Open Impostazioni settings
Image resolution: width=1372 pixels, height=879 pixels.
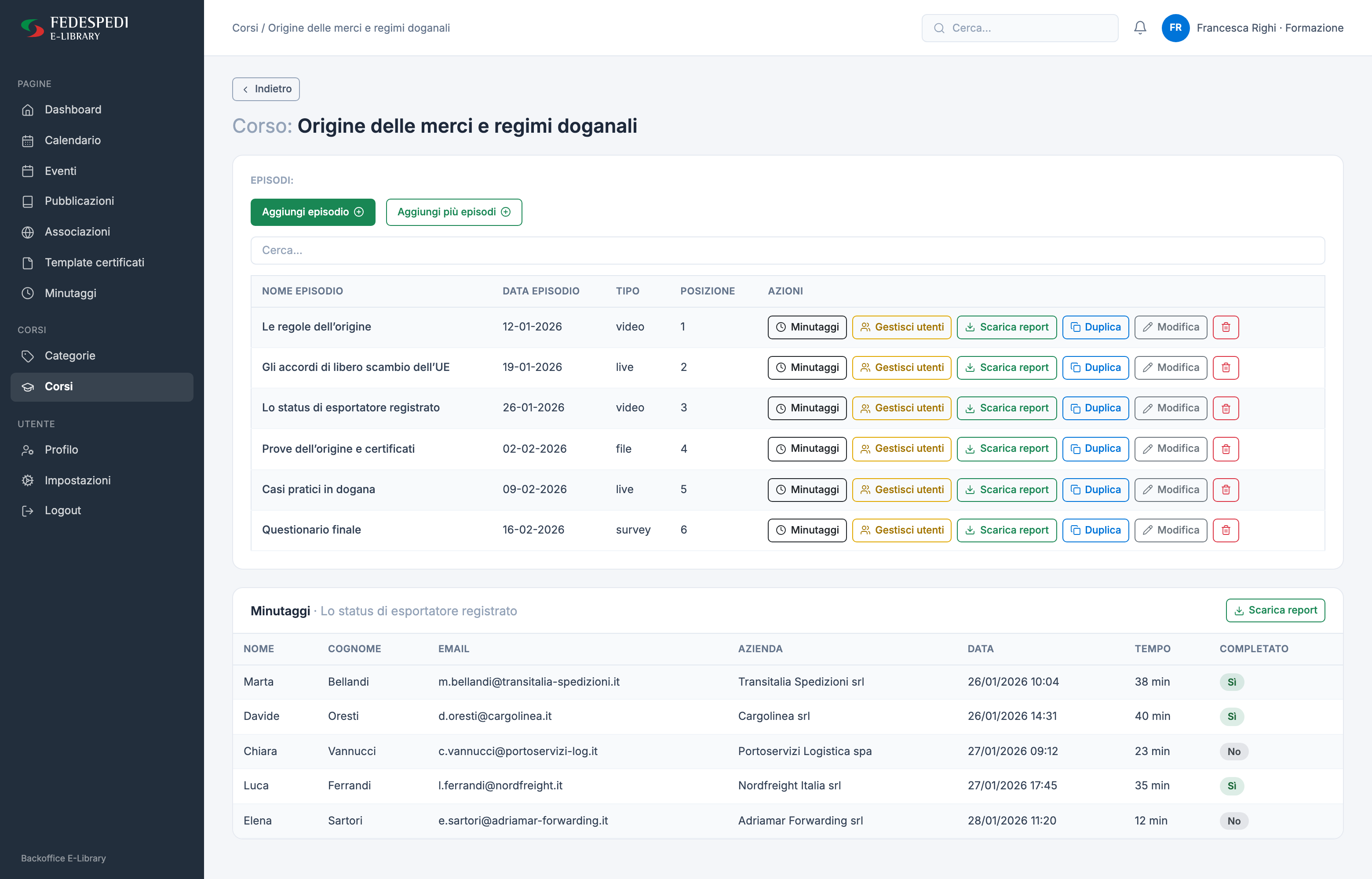pyautogui.click(x=102, y=481)
